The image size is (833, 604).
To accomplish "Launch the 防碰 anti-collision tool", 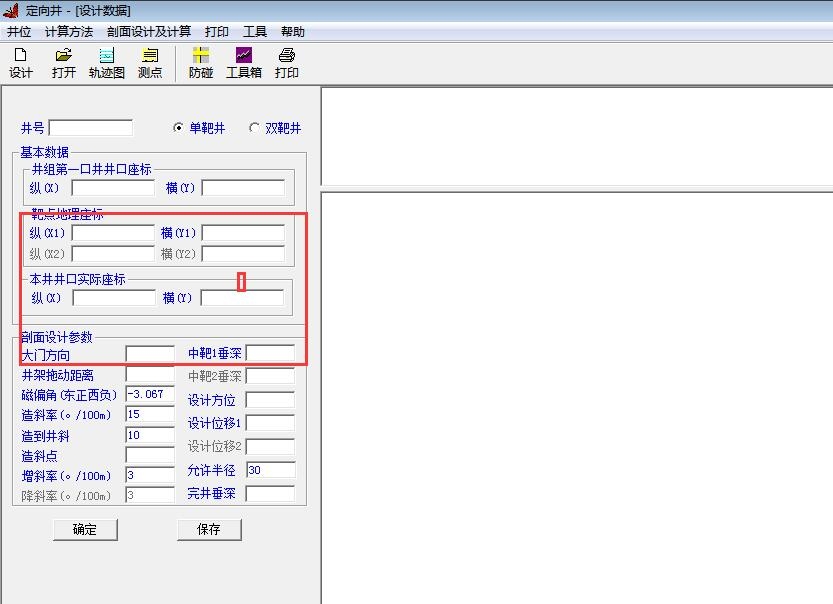I will (201, 62).
